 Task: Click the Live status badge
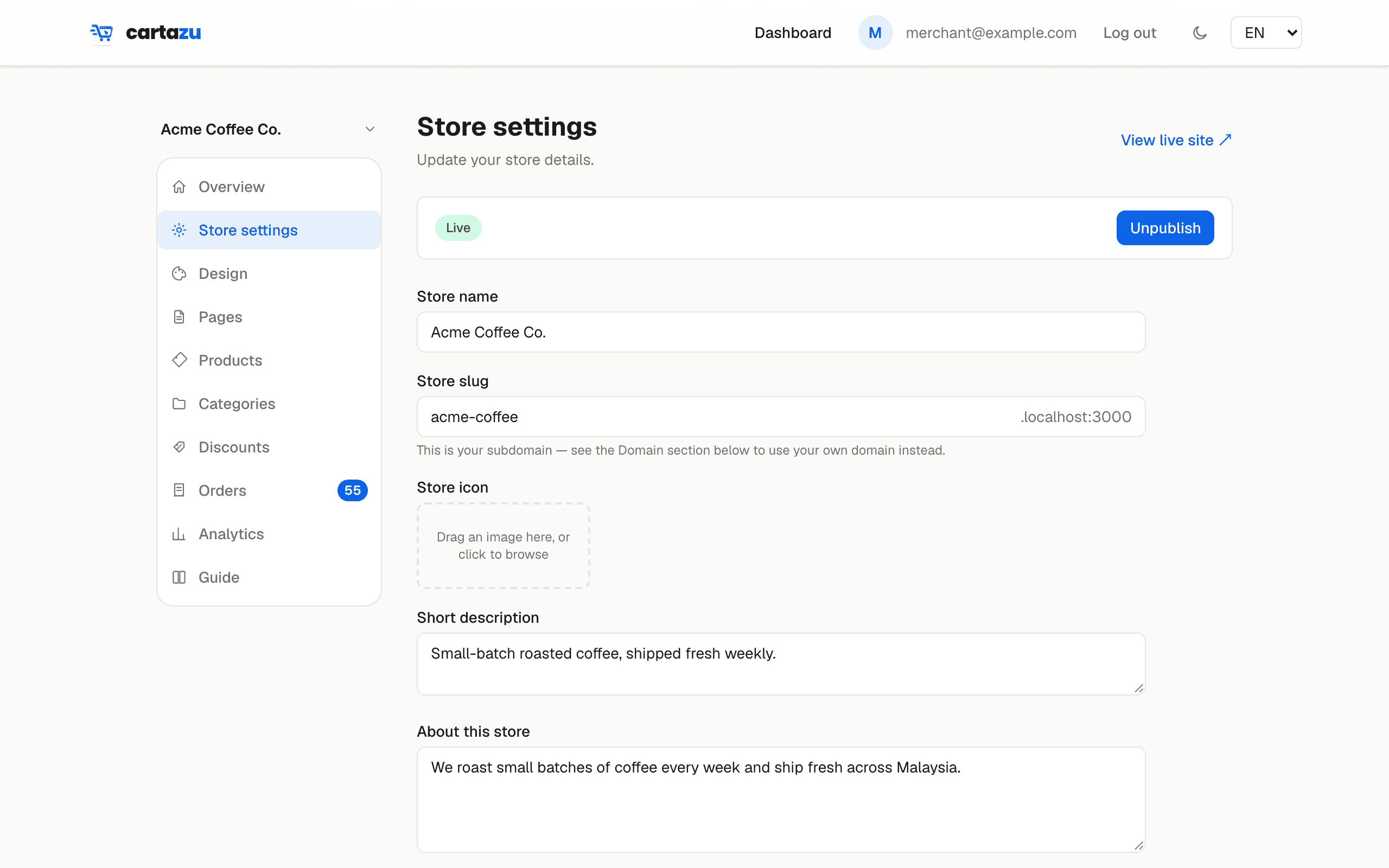point(458,228)
